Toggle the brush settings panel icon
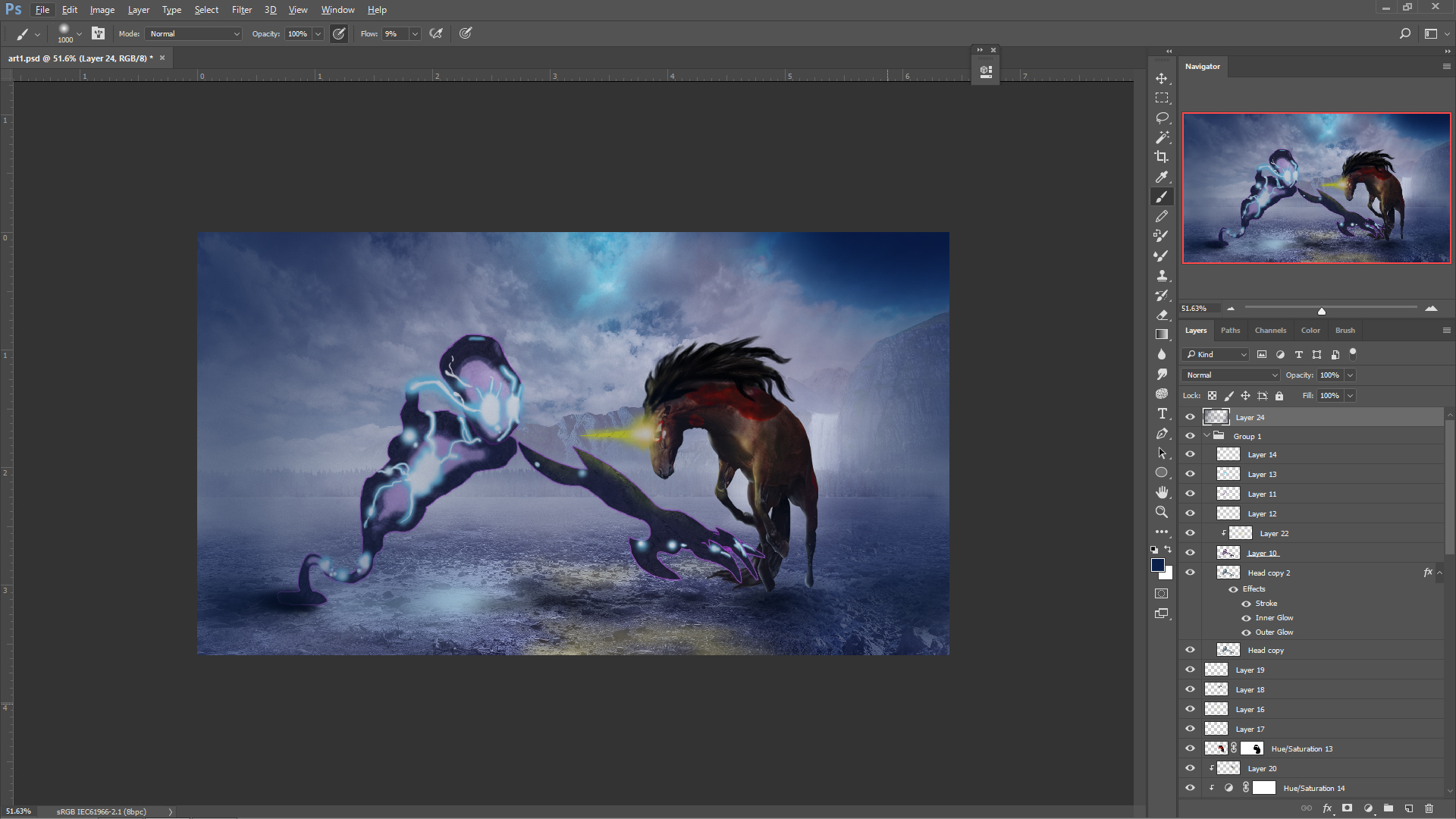This screenshot has height=819, width=1456. (98, 33)
